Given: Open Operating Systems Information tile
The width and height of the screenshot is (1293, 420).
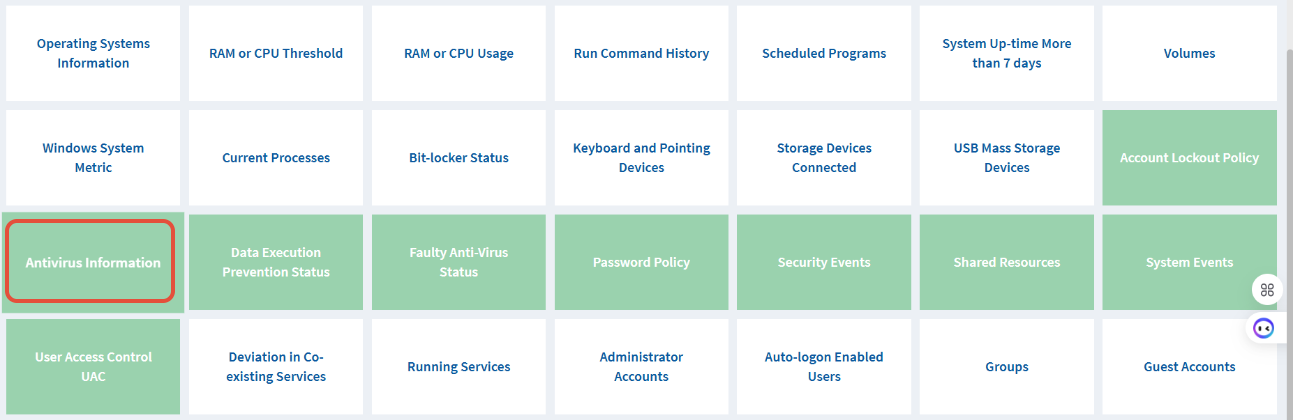Looking at the screenshot, I should (x=93, y=53).
